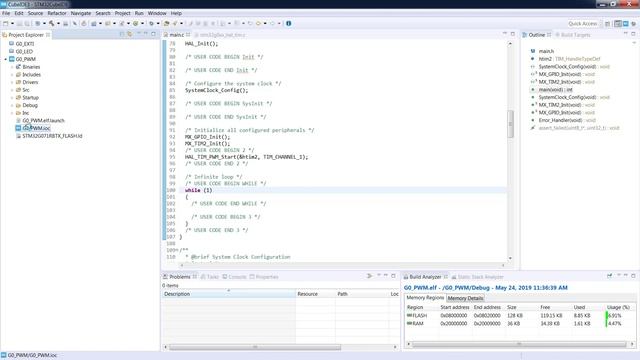Expand the Drivers folder
The image size is (640, 360).
click(12, 82)
